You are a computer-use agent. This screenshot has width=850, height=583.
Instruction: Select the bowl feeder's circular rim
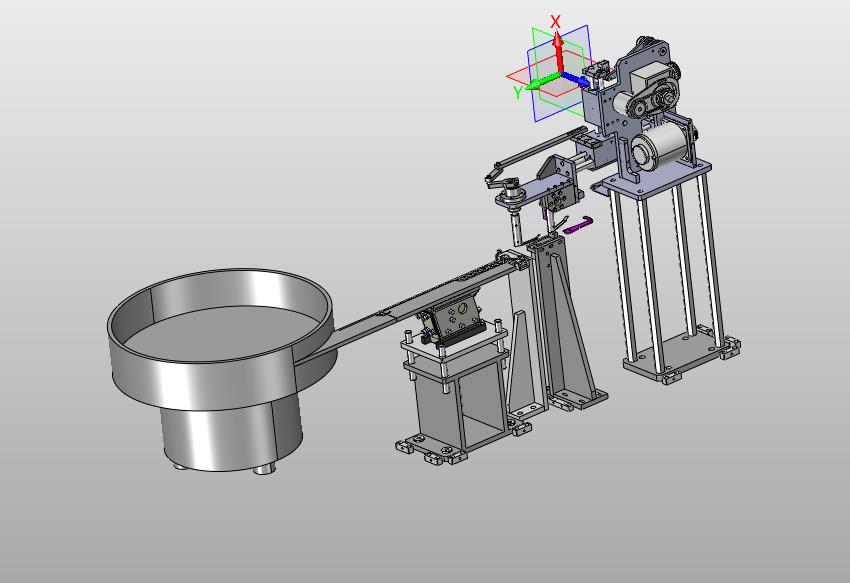[x=218, y=316]
